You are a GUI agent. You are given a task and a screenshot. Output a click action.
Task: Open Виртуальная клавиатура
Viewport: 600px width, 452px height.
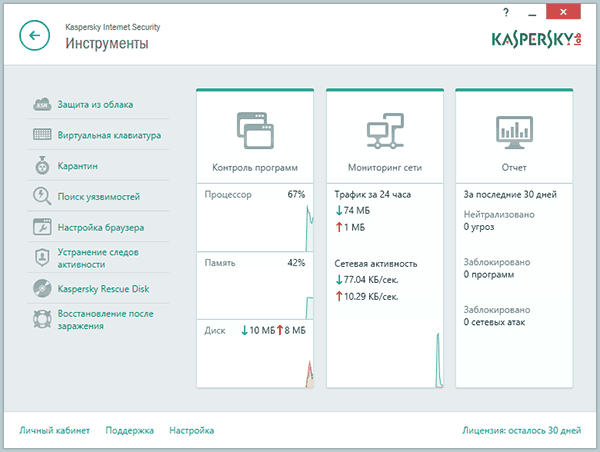coord(109,135)
